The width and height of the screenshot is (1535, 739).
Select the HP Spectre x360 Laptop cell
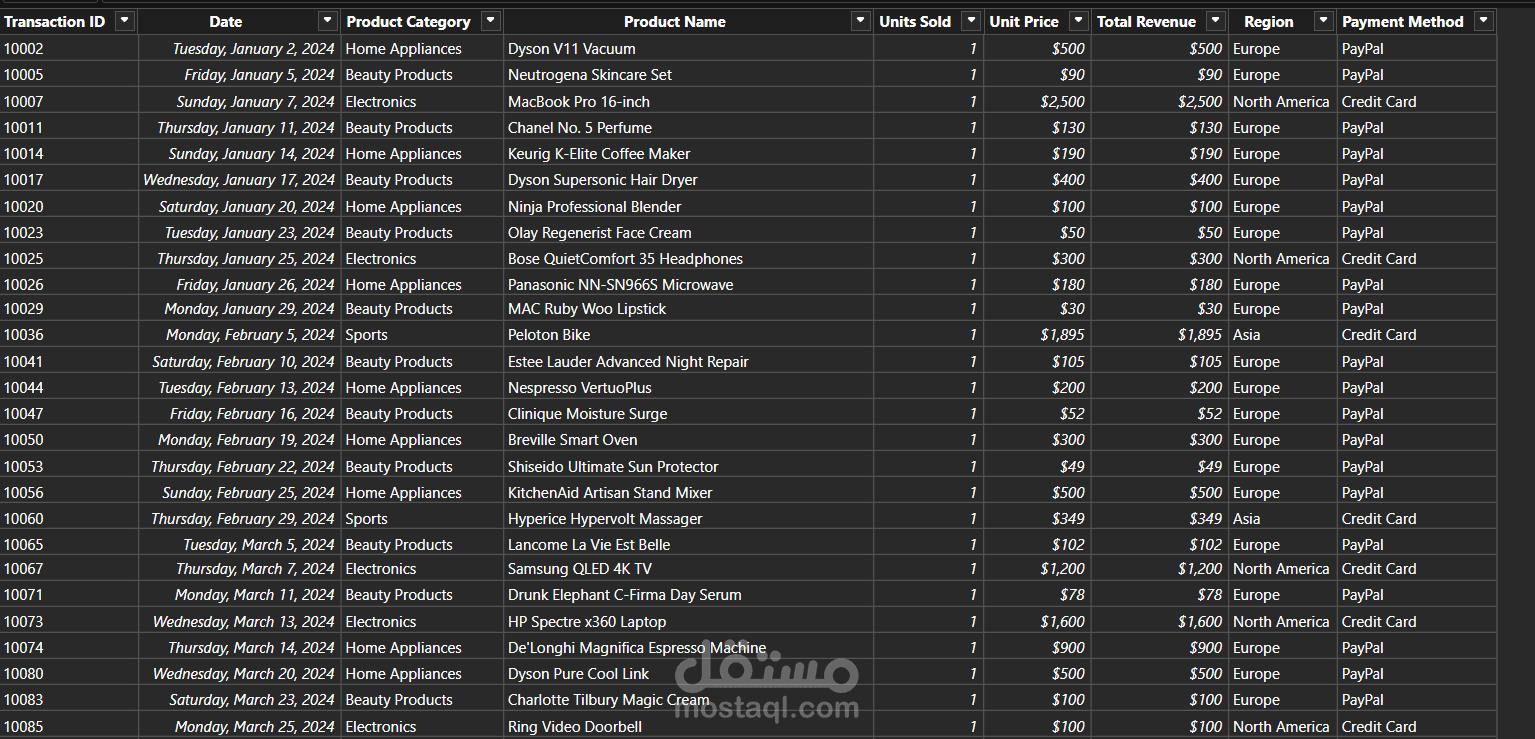coord(688,621)
